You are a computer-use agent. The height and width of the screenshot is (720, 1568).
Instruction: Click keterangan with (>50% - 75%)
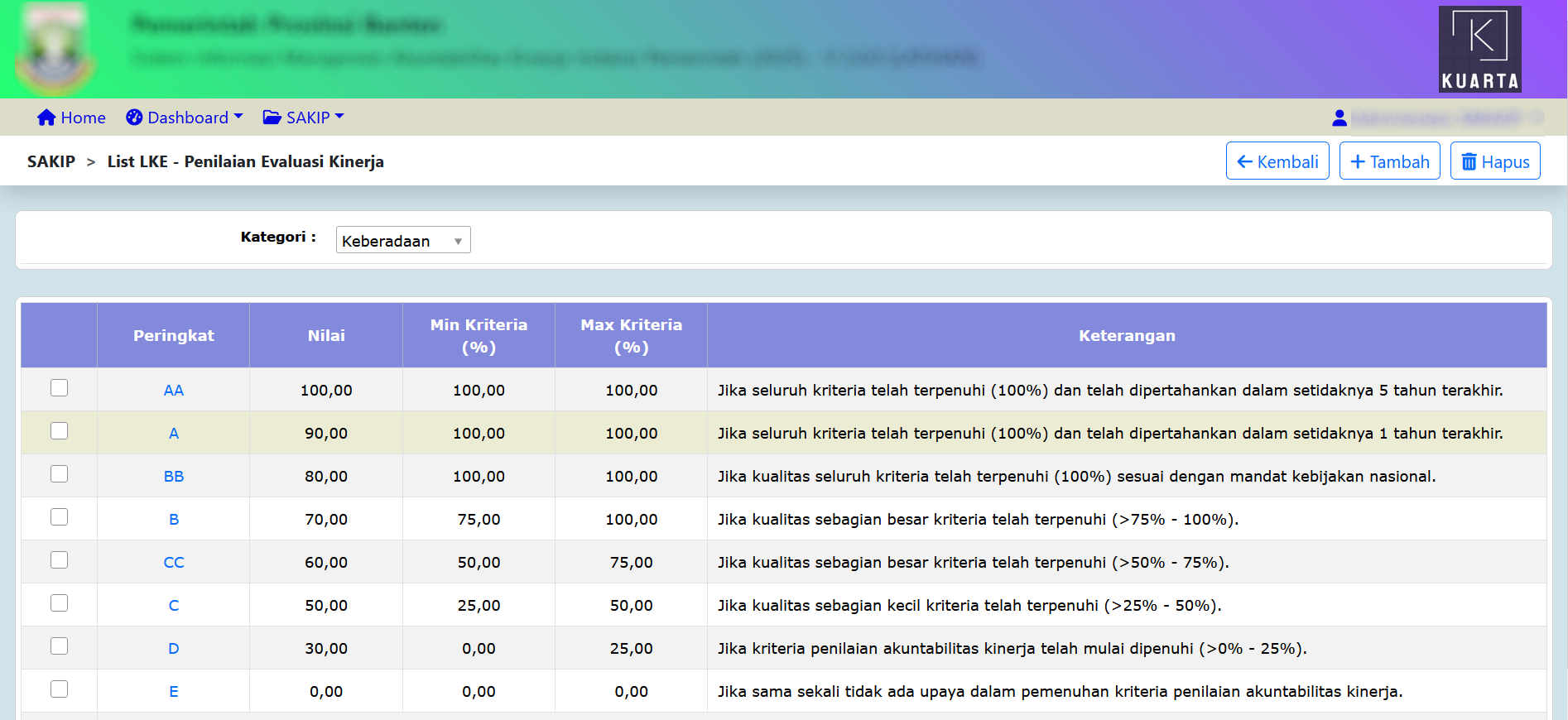point(973,563)
